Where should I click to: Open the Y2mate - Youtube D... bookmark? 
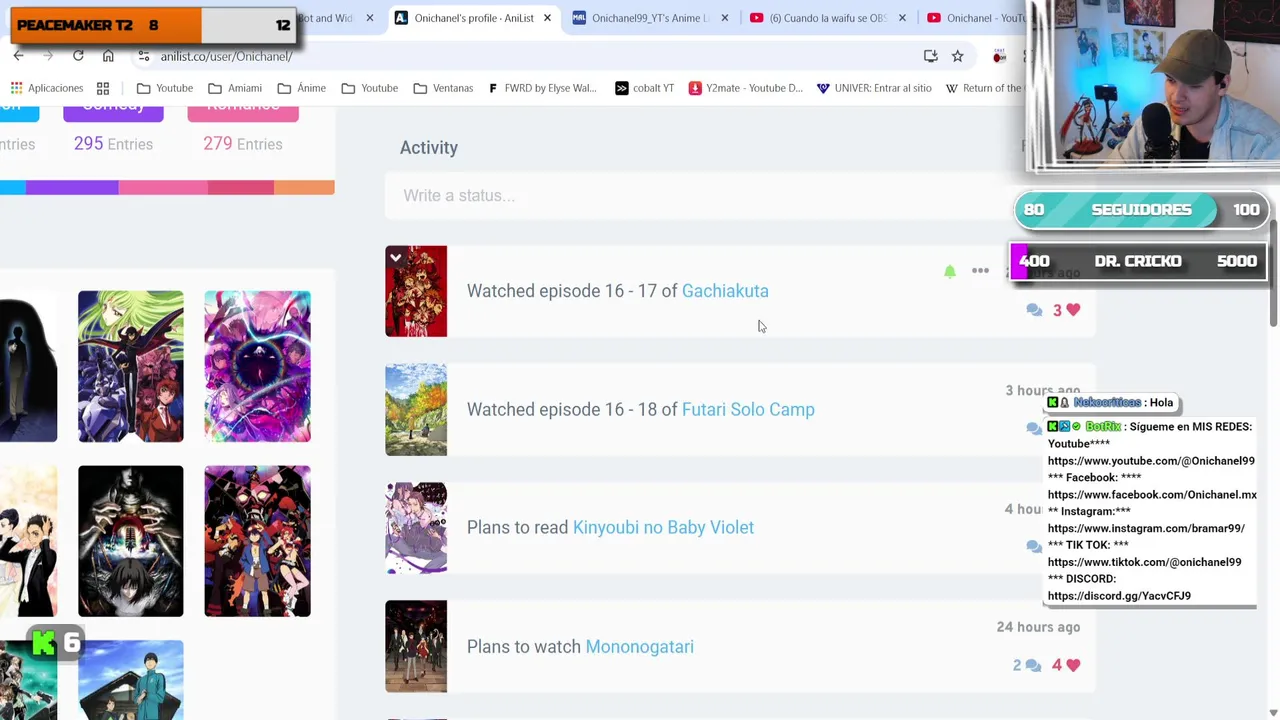point(745,88)
